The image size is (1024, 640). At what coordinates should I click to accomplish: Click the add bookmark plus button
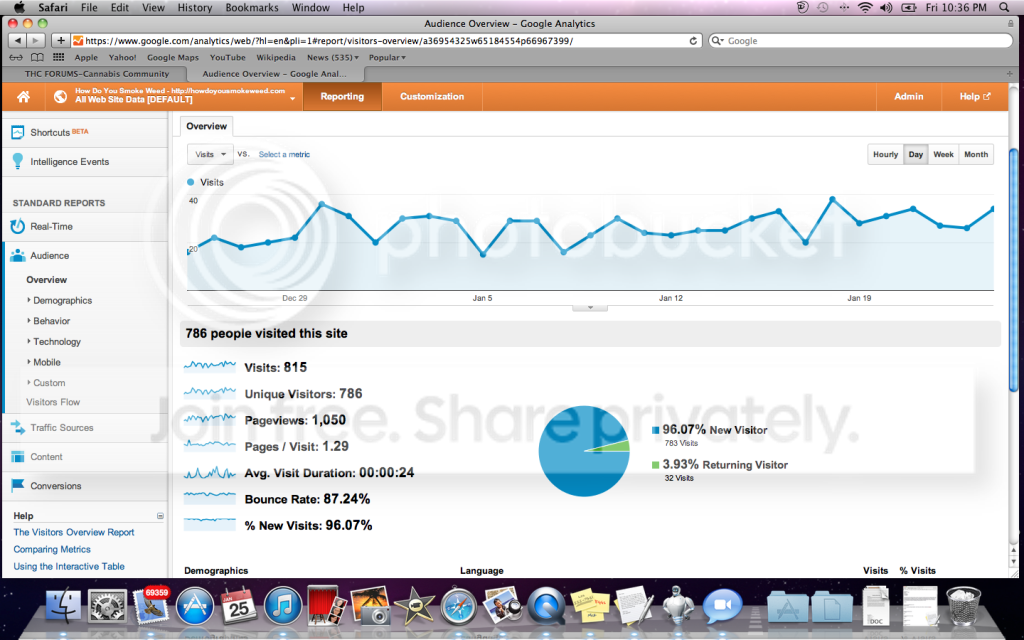[x=61, y=40]
